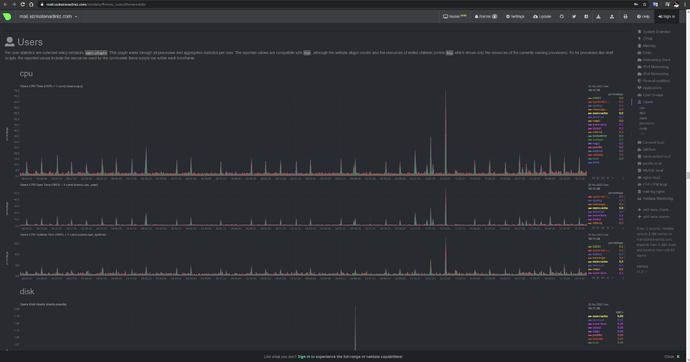690x362 pixels.
Task: Click add more alarms
Action: (653, 217)
